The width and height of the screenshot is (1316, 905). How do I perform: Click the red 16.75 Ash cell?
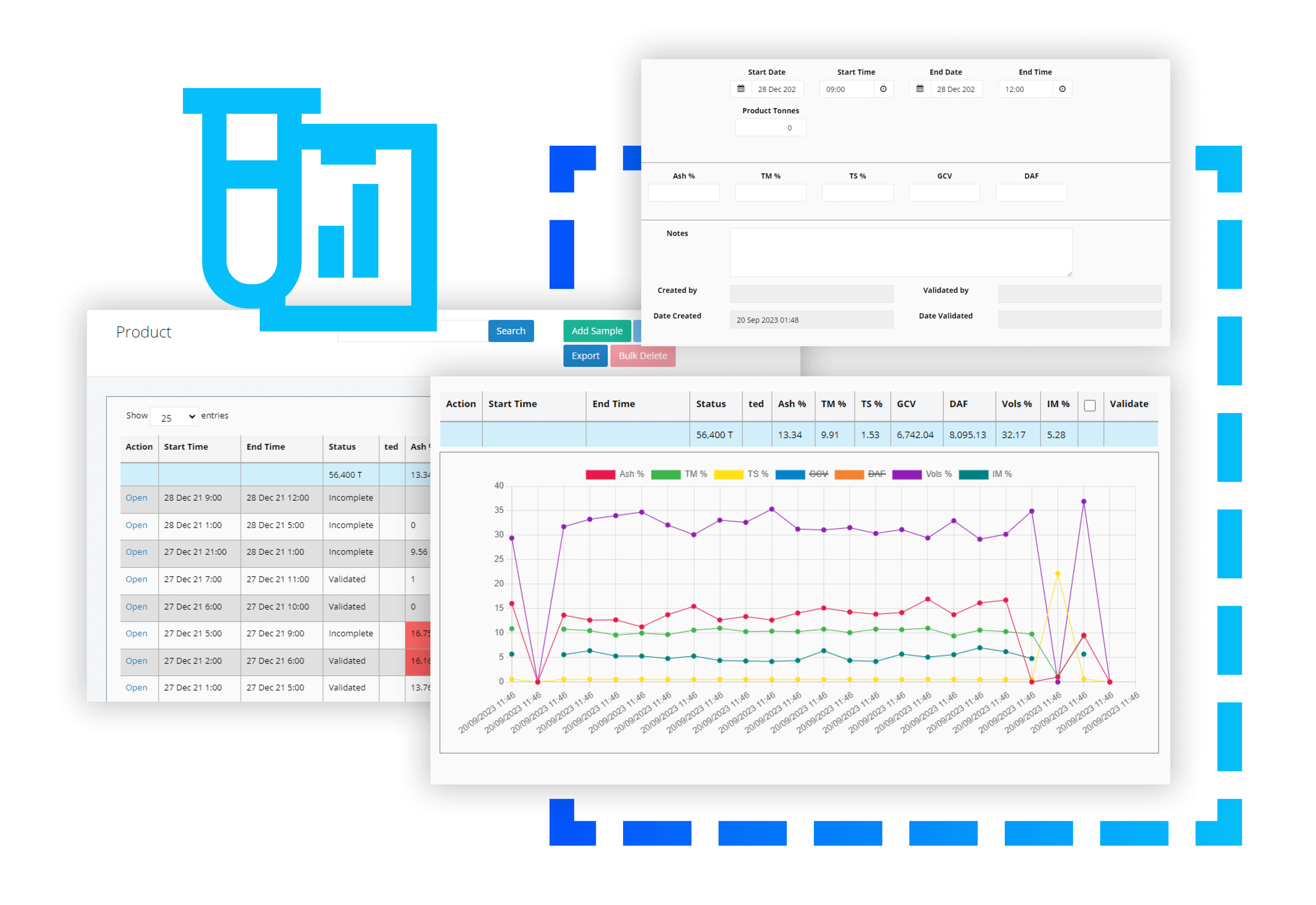[418, 634]
